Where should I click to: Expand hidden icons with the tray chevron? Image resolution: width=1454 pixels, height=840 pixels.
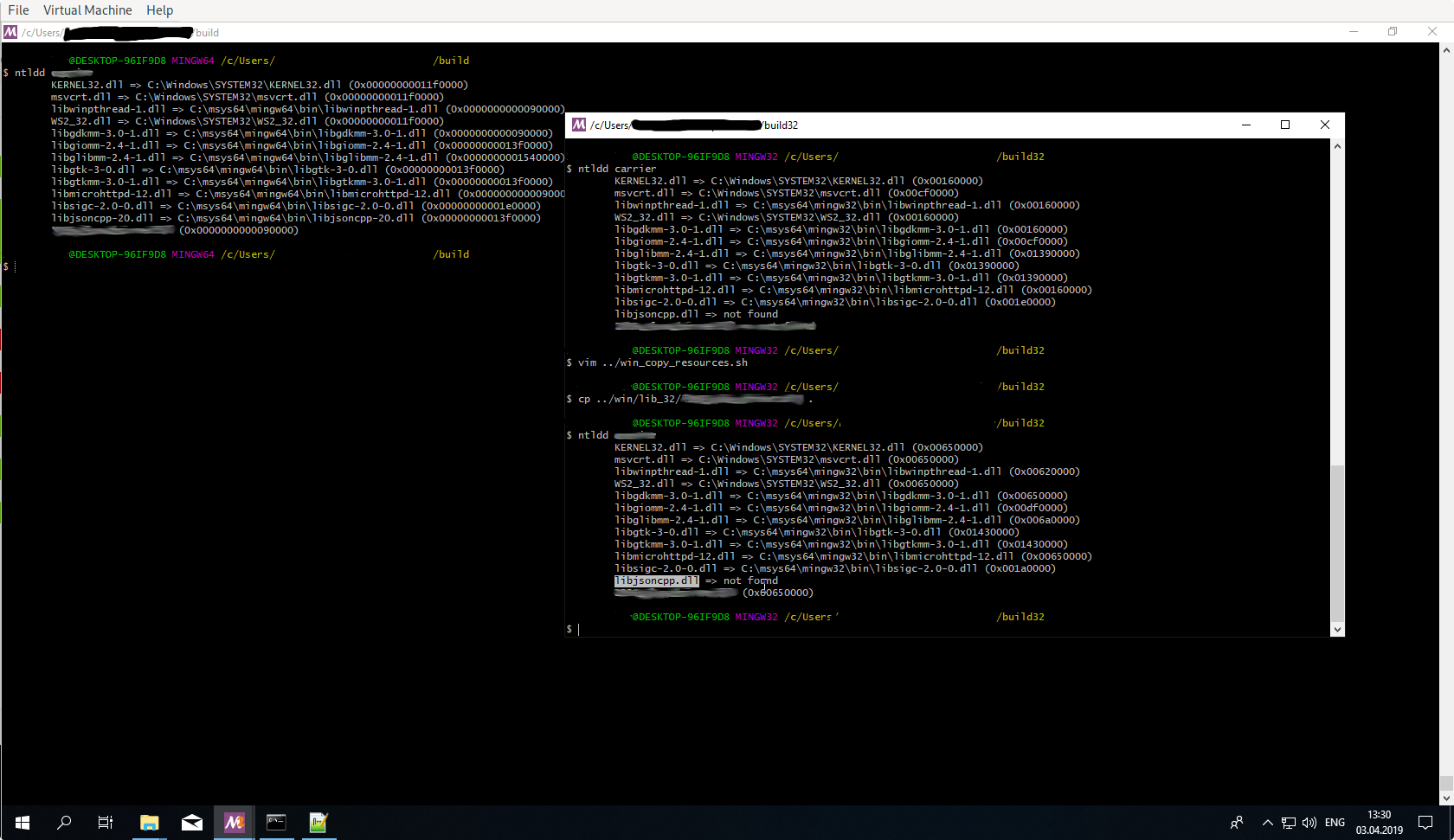[x=1266, y=823]
